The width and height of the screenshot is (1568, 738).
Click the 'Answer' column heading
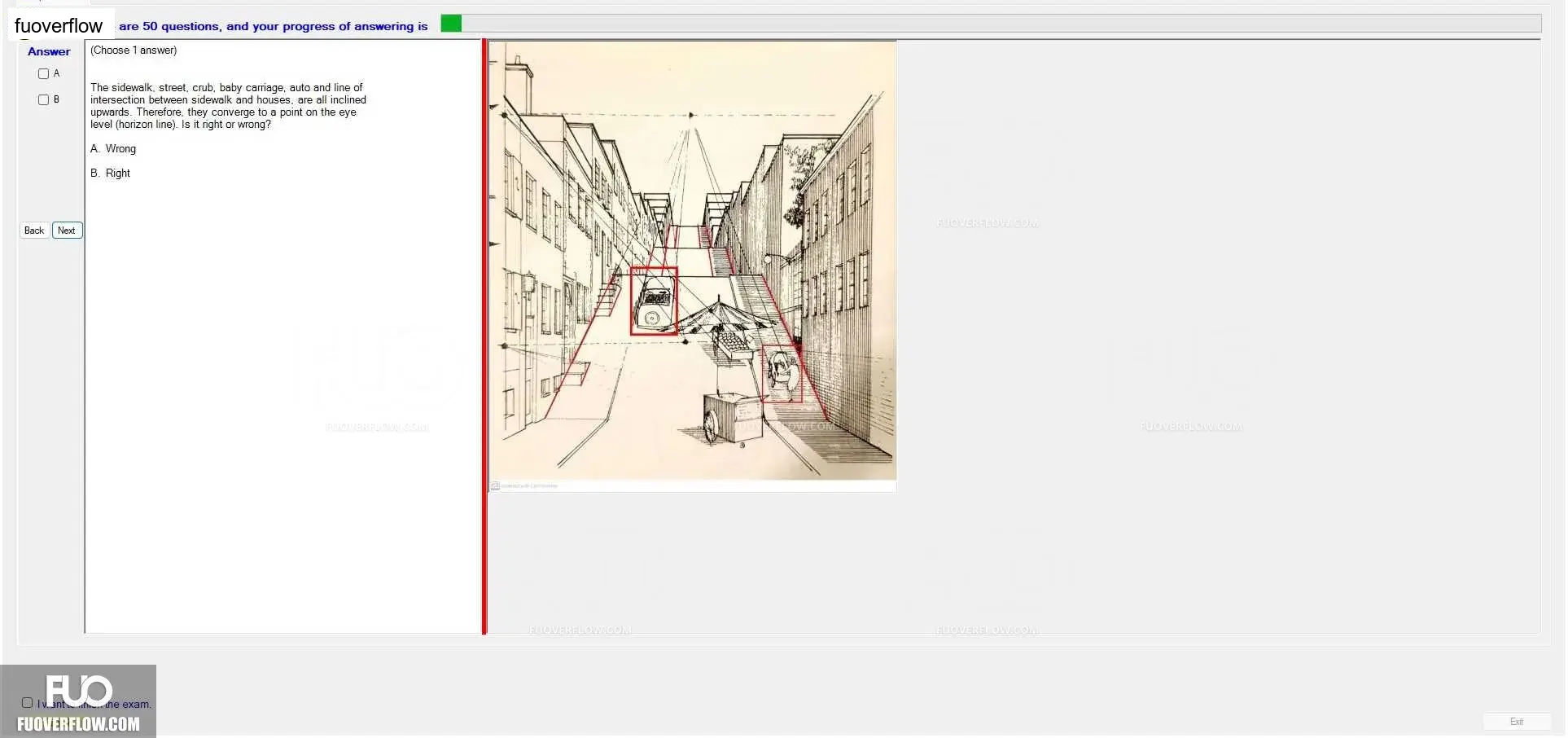[49, 51]
